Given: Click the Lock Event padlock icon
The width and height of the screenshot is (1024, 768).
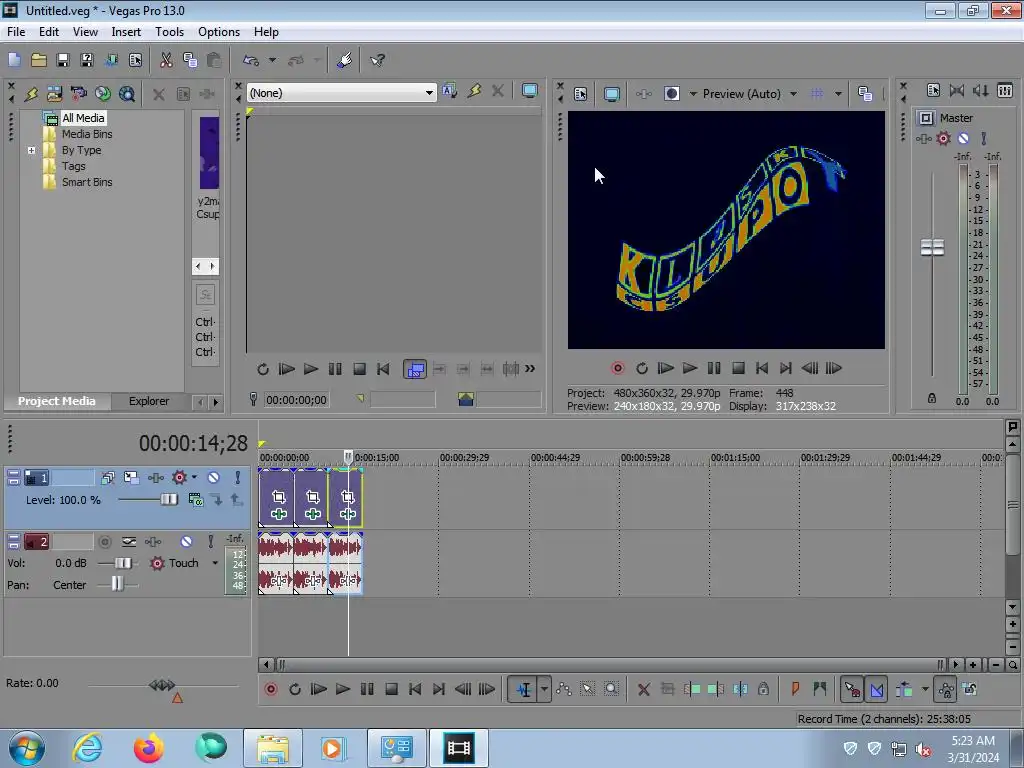Looking at the screenshot, I should (763, 689).
